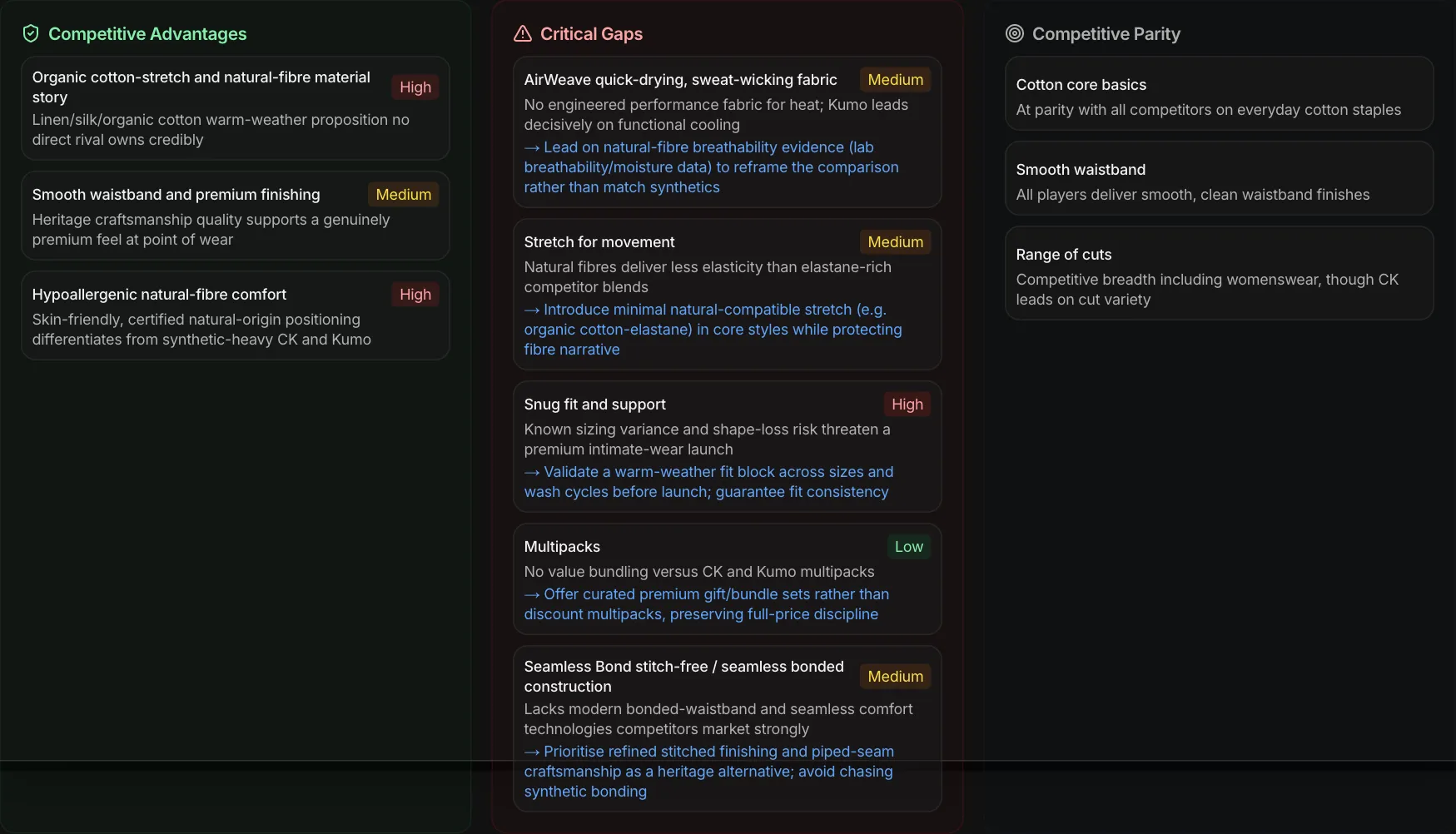
Task: Open the Cotton core basics card title
Action: pos(1081,85)
